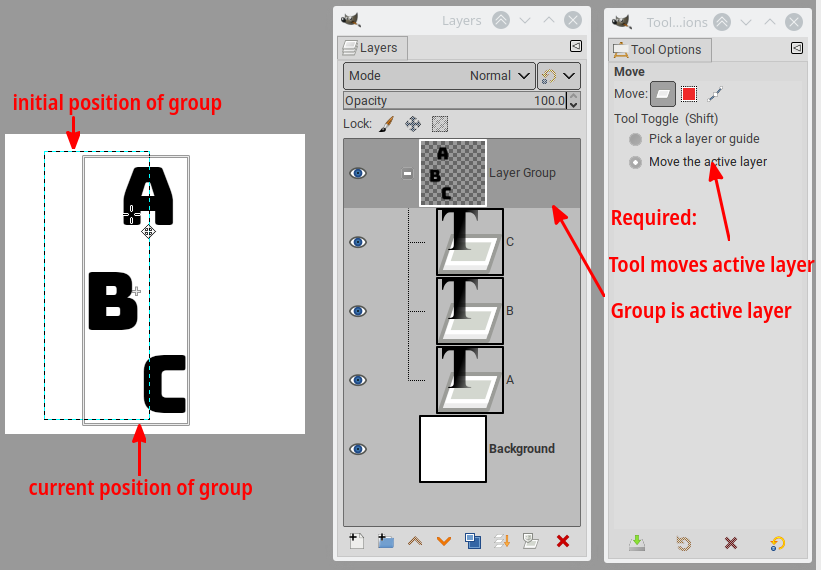Select text layer C thumbnail

click(470, 242)
